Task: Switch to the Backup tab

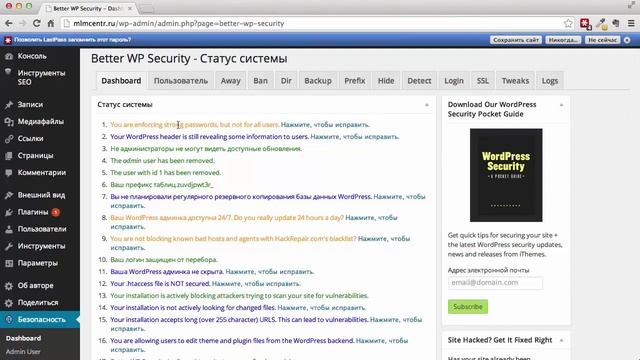Action: [318, 81]
